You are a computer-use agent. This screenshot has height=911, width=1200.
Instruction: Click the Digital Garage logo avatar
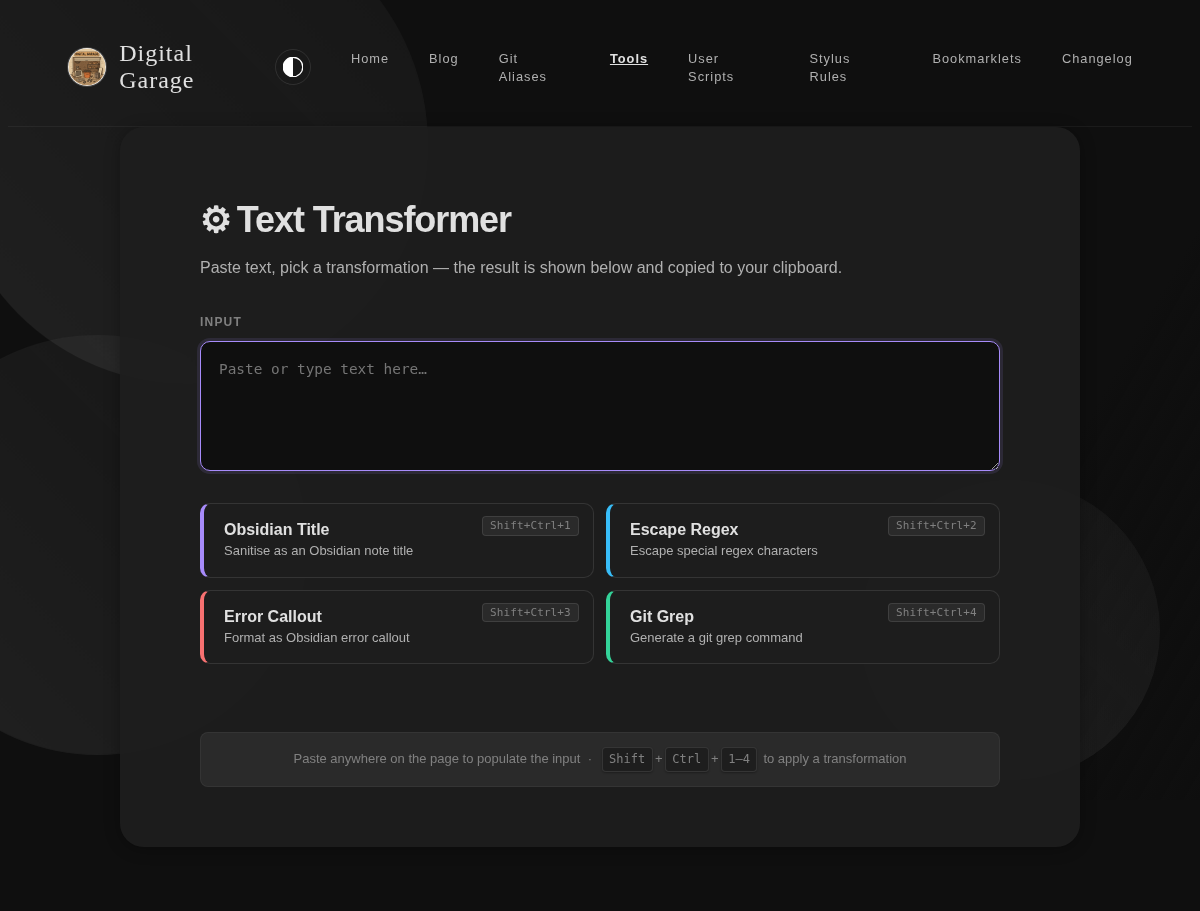87,67
